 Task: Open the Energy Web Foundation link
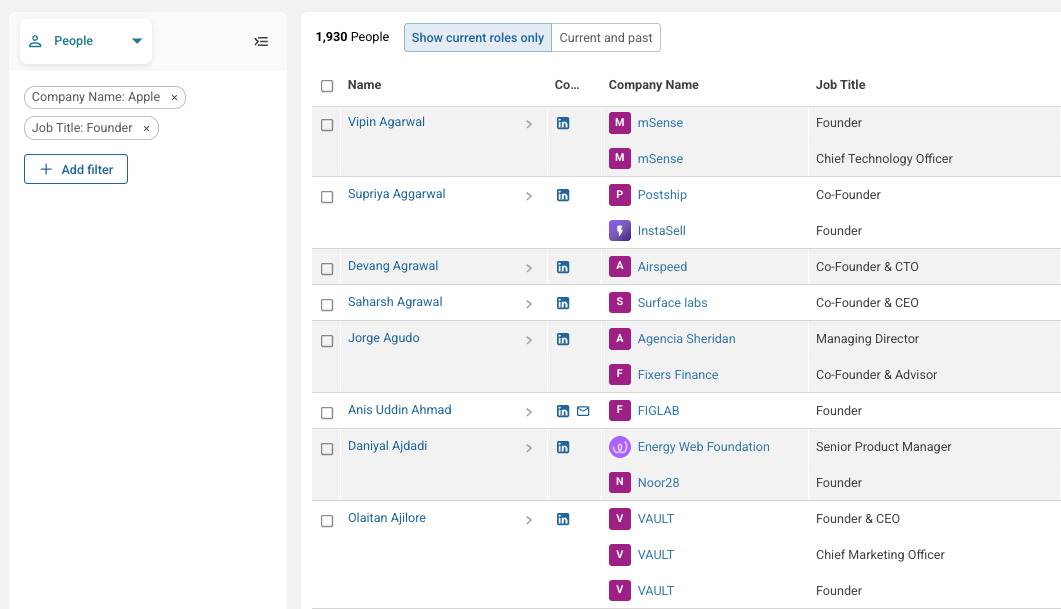coord(704,447)
